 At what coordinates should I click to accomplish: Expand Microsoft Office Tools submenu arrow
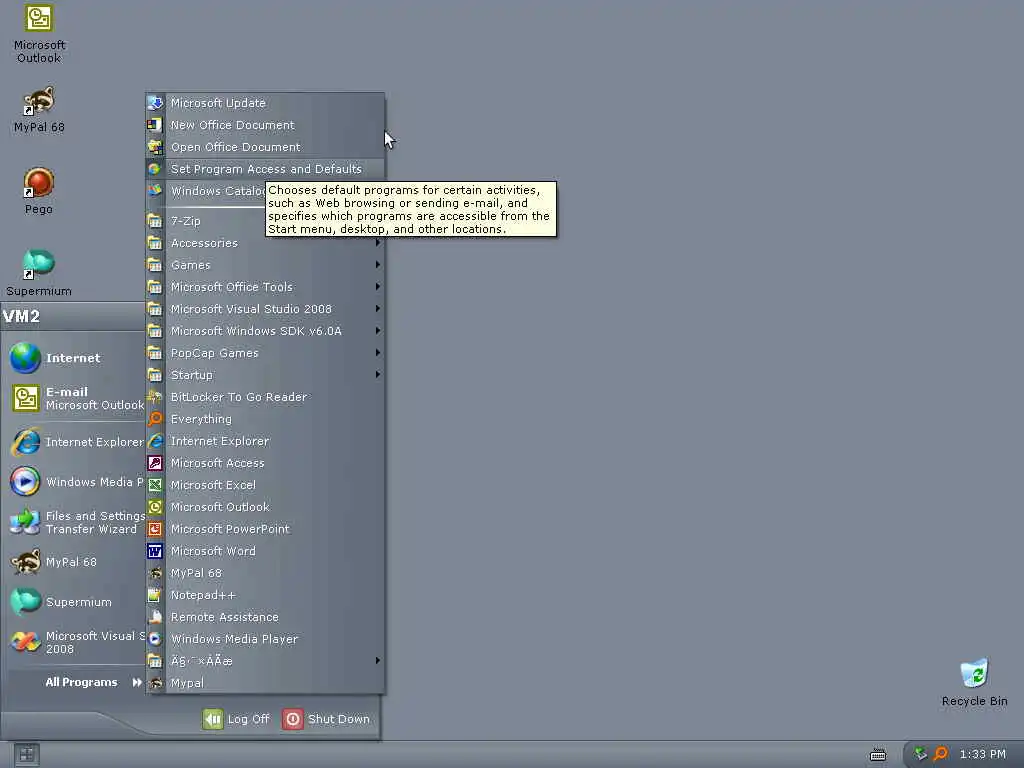(x=377, y=287)
